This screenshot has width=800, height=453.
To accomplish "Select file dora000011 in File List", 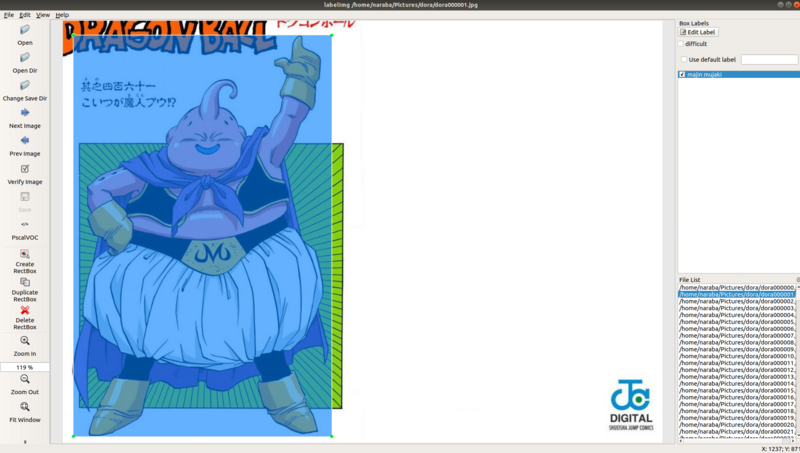I will click(x=737, y=363).
